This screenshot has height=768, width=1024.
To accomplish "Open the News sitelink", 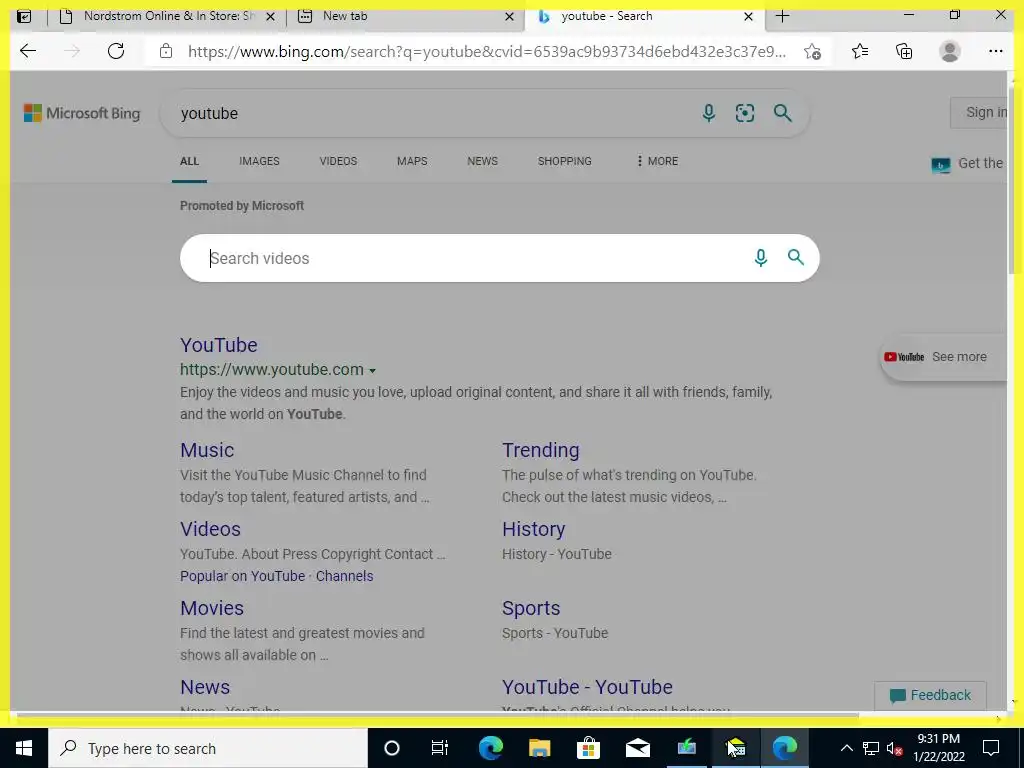I will click(x=205, y=687).
